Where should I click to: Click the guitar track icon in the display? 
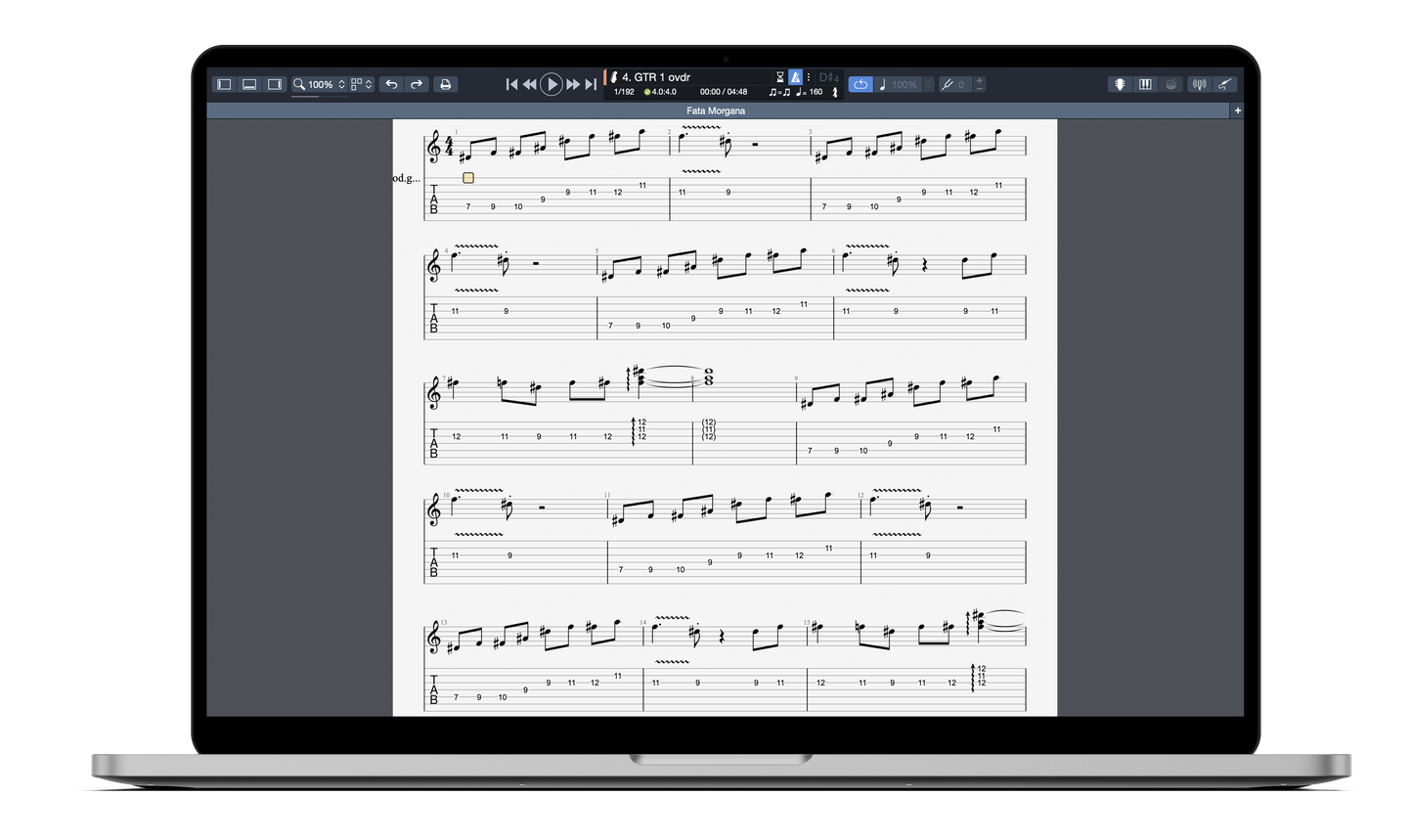[613, 77]
